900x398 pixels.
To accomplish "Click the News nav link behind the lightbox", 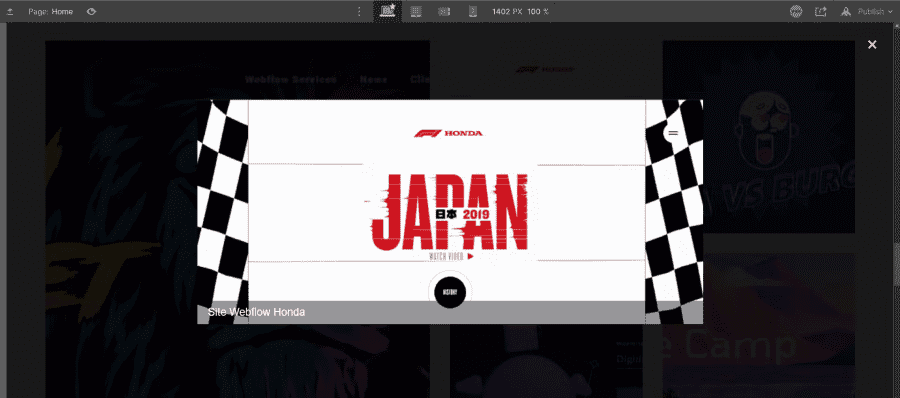I will pos(373,80).
